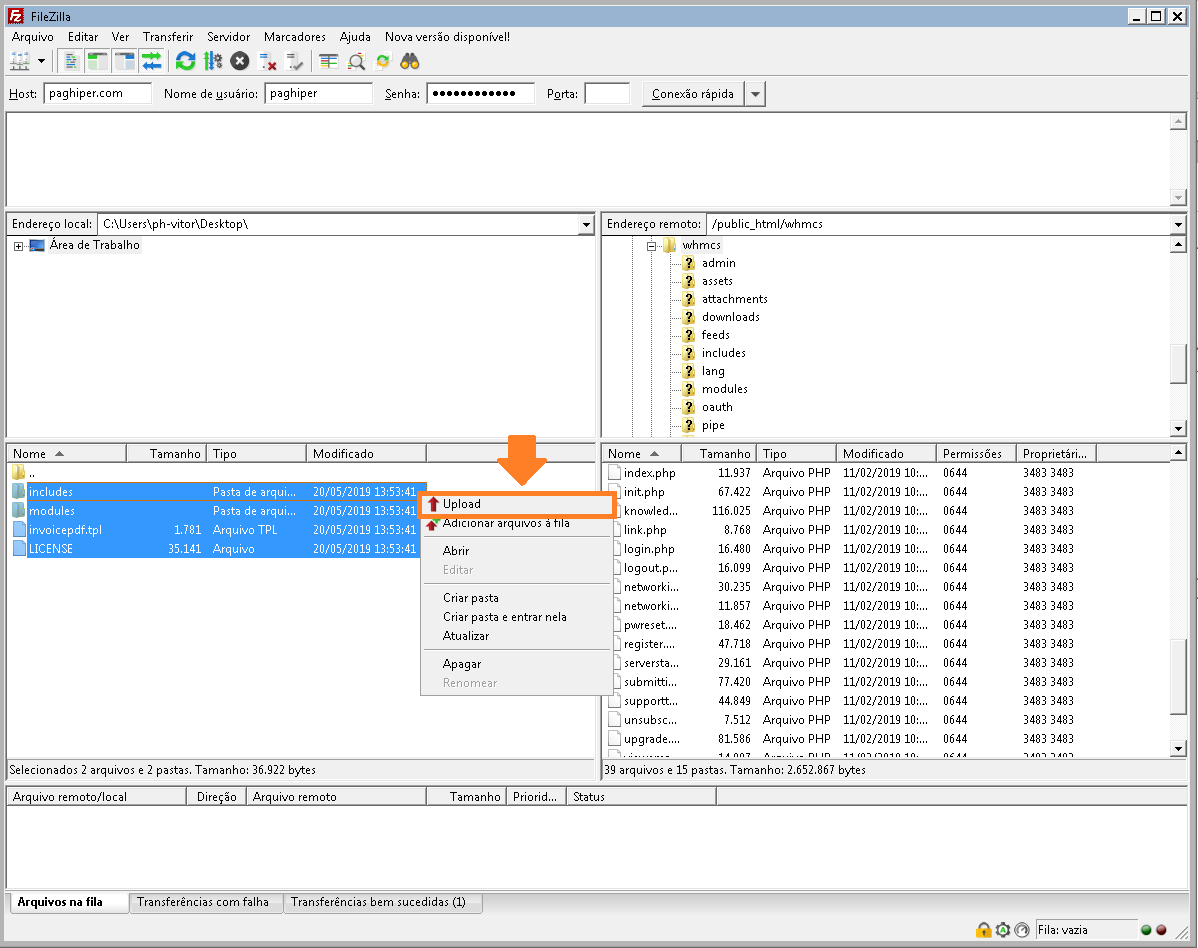Choose Adicionar arquivos à fila

point(517,523)
